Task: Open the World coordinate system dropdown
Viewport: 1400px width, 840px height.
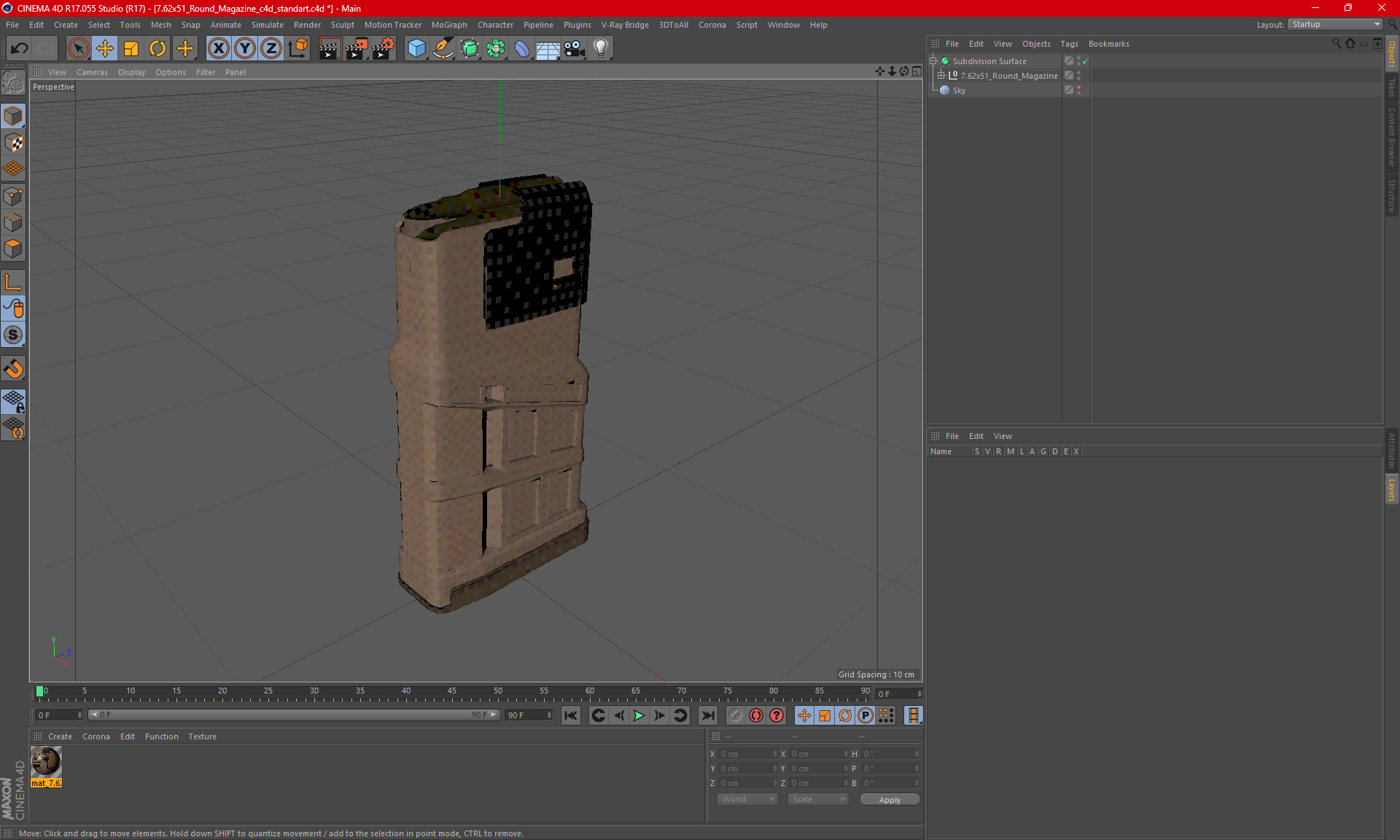Action: 747,799
